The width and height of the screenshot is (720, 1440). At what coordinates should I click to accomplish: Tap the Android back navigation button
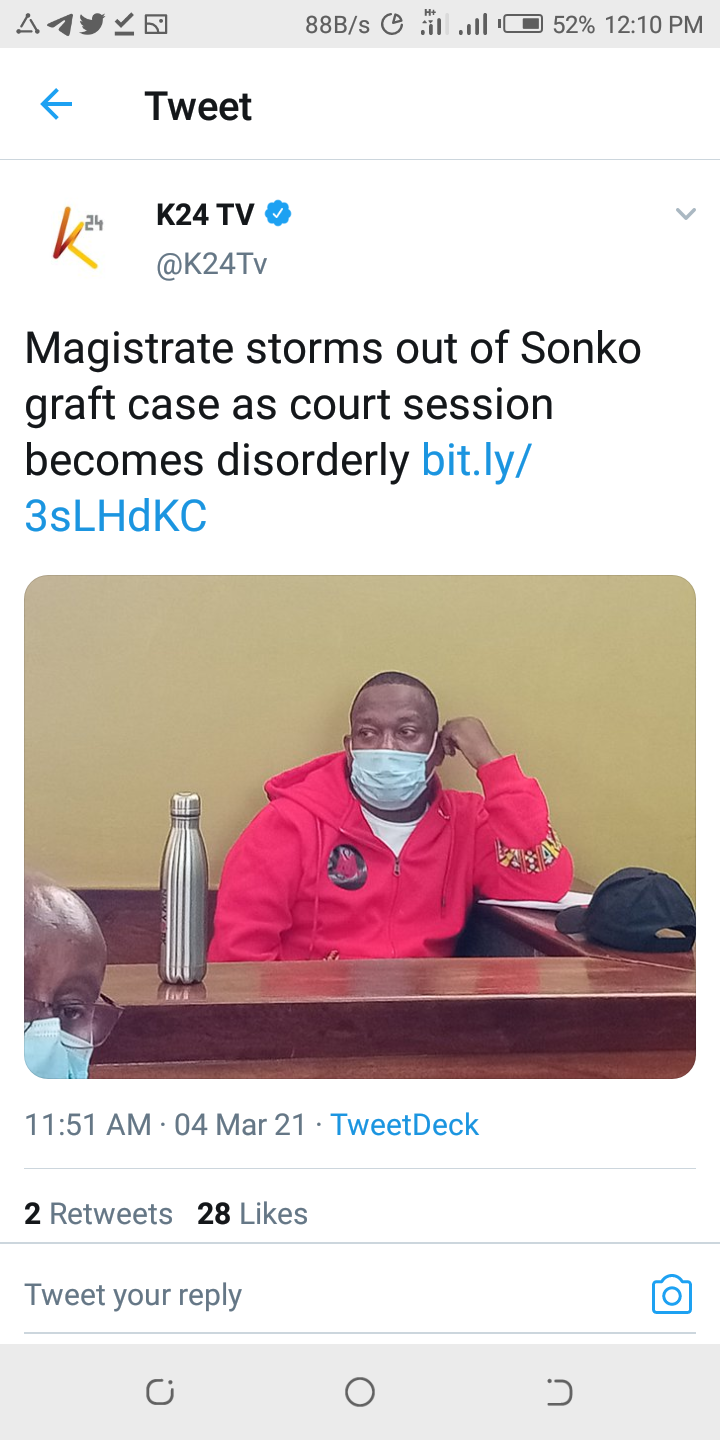[560, 1392]
